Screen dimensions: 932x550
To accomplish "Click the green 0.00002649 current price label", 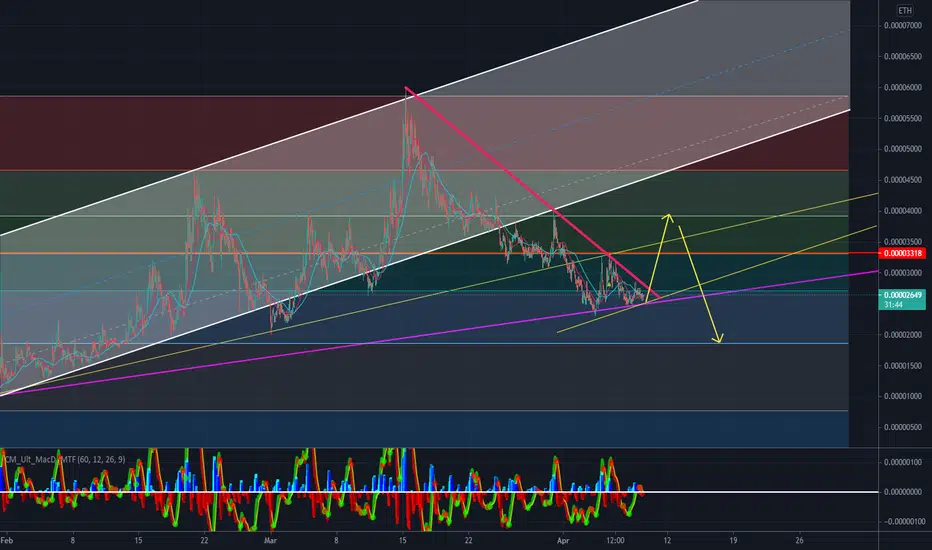I will tap(902, 295).
